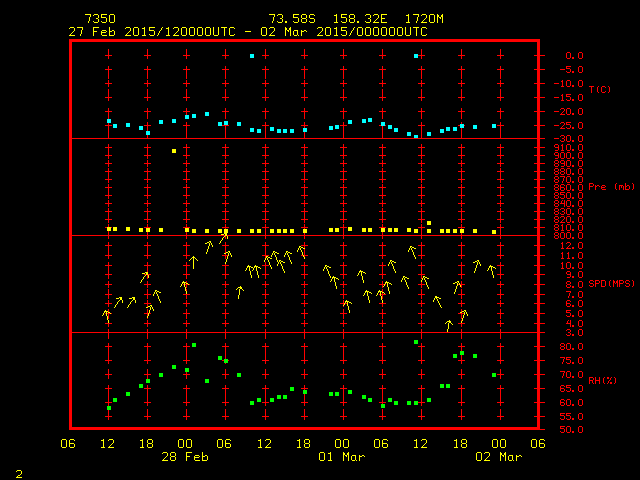Viewport: 640px width, 480px height.
Task: Click the cyan temperature point near 0°C on 01 Mar
Action: pyautogui.click(x=416, y=56)
